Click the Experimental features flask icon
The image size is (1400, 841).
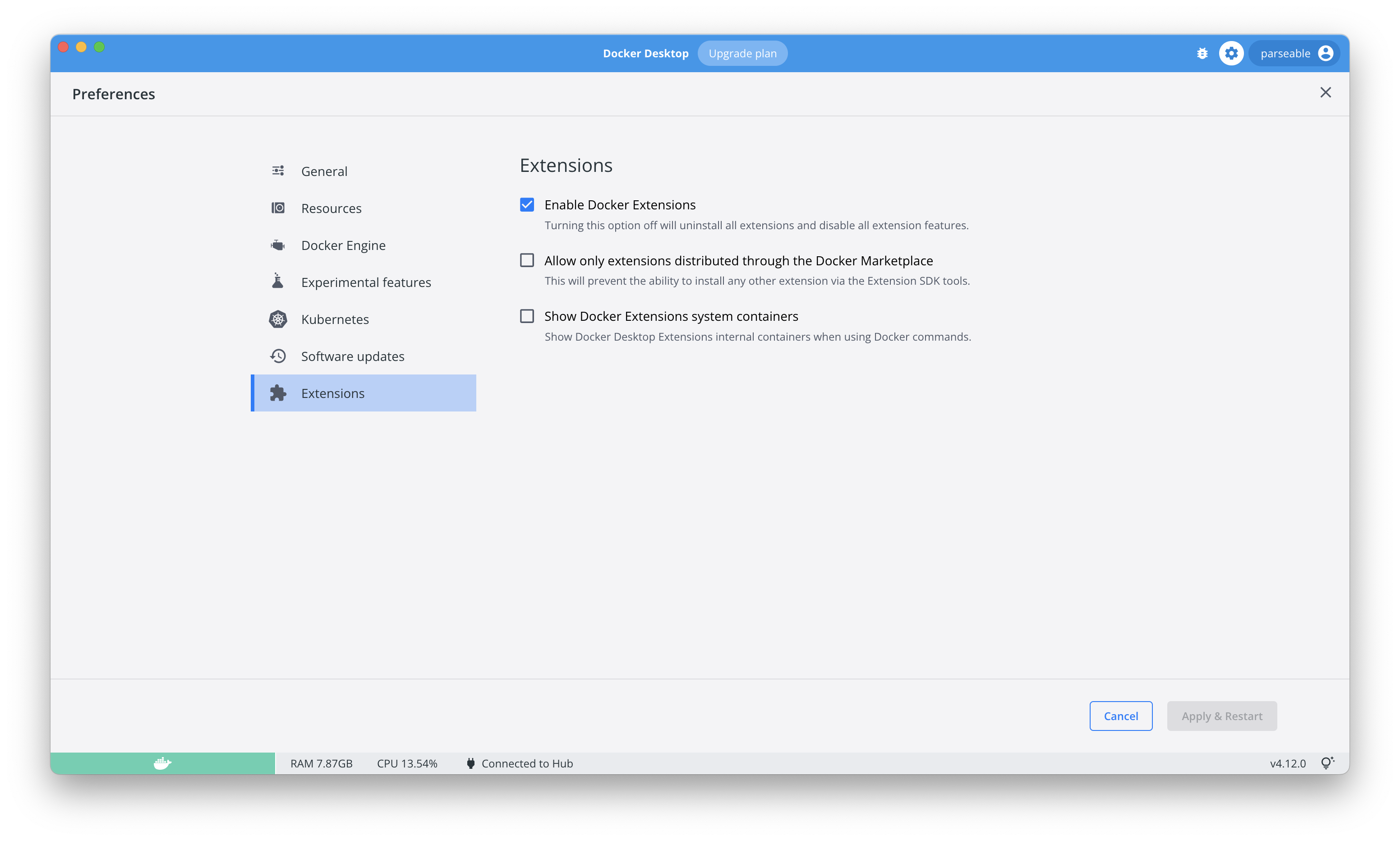pyautogui.click(x=277, y=282)
